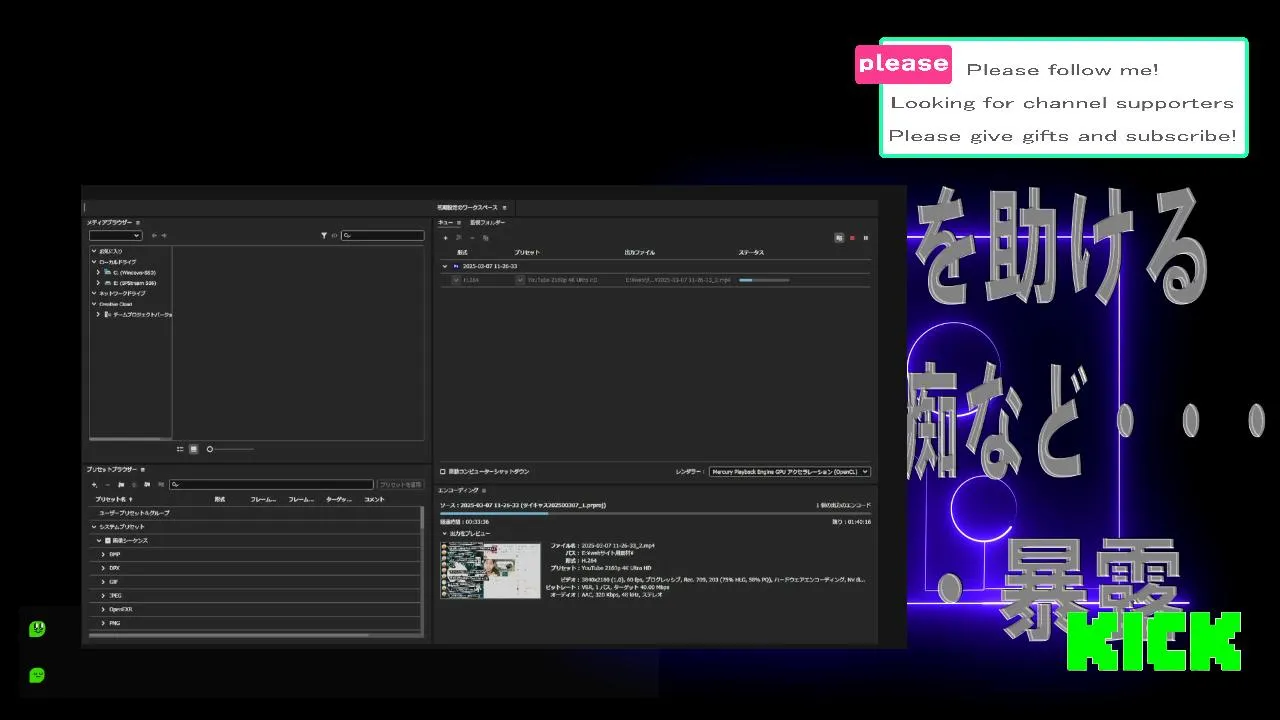Duplicate the selected queue item
The width and height of the screenshot is (1280, 720).
point(485,238)
